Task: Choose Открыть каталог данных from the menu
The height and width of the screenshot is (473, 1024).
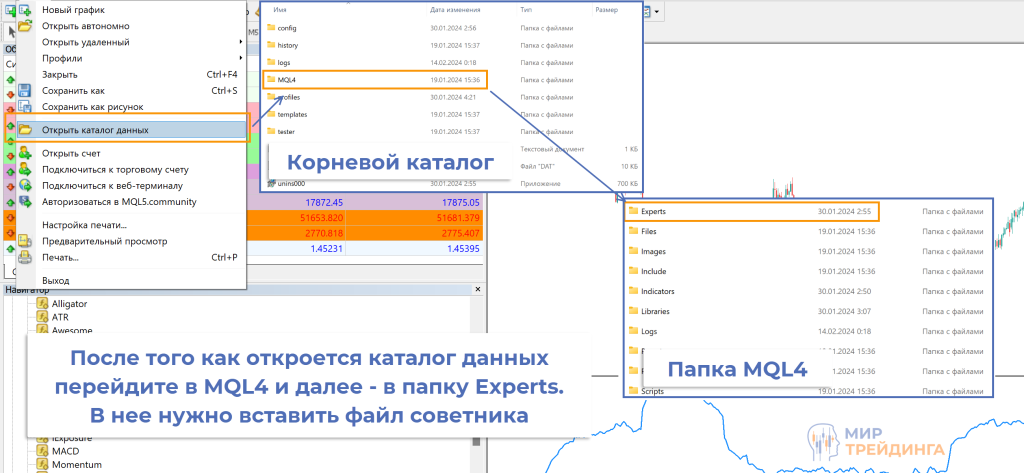Action: click(95, 130)
